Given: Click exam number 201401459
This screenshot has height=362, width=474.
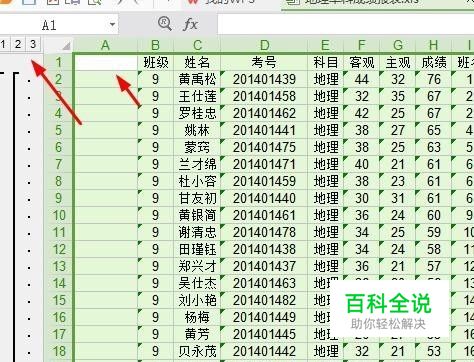Looking at the screenshot, I should pos(264,181).
